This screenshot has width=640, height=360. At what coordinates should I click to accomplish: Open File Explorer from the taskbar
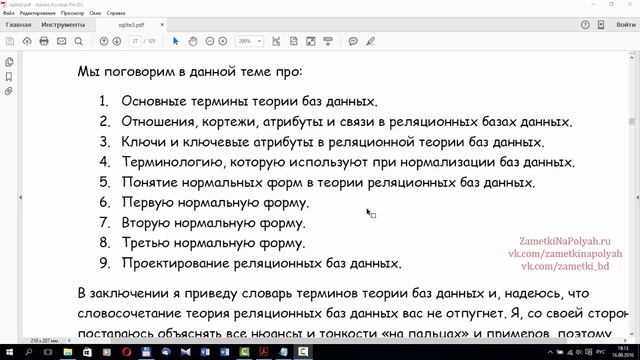tap(68, 352)
